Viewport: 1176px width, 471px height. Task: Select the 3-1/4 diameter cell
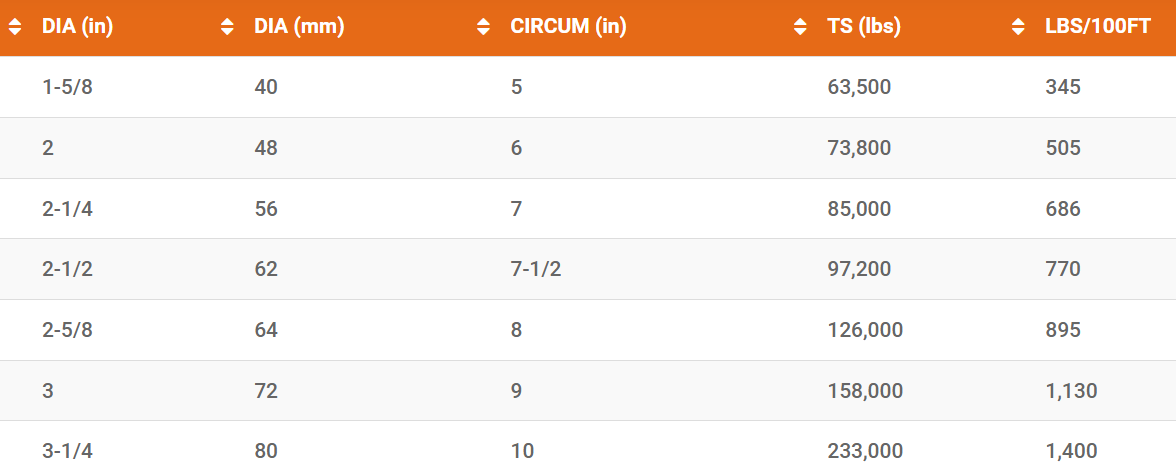tap(68, 451)
